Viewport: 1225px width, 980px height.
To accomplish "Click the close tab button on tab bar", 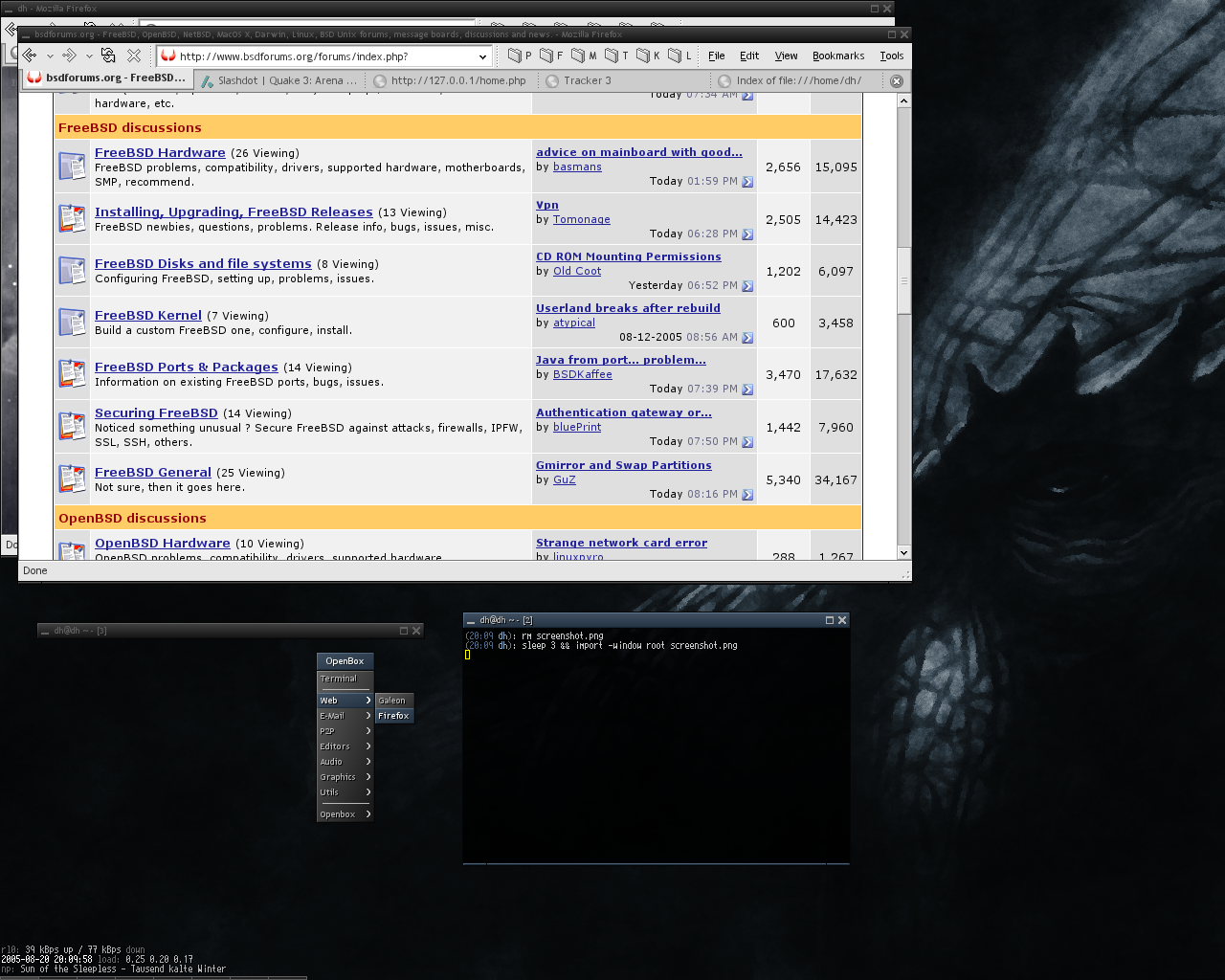I will tap(897, 81).
